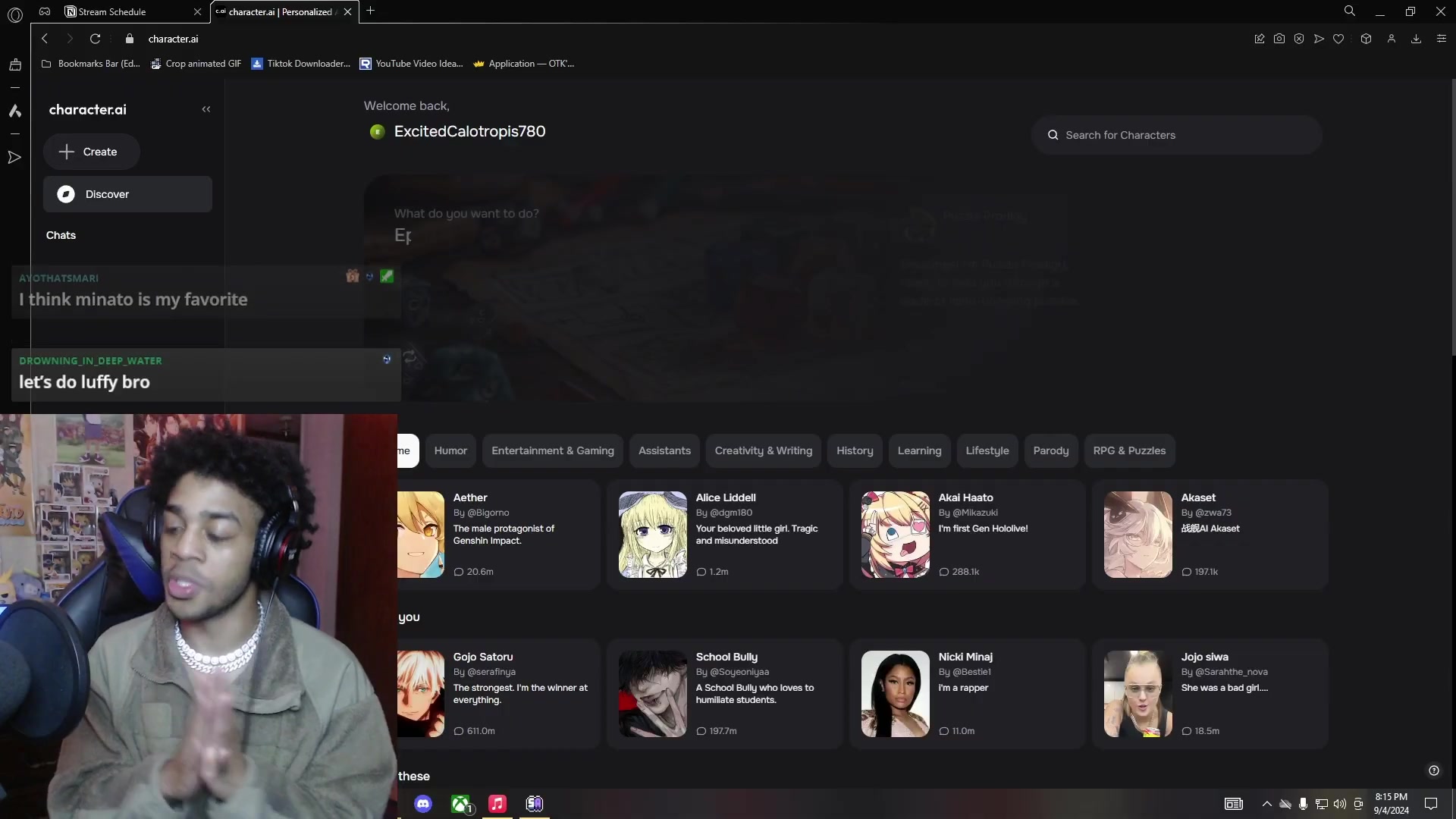The image size is (1456, 819).
Task: Click the microphone icon in system tray
Action: 1303,804
